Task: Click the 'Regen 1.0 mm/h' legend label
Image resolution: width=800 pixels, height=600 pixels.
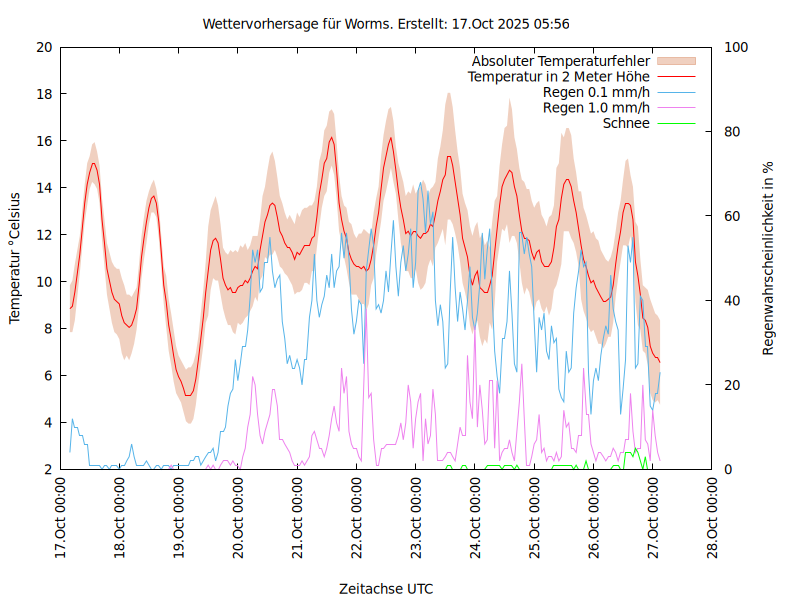Action: [x=596, y=108]
